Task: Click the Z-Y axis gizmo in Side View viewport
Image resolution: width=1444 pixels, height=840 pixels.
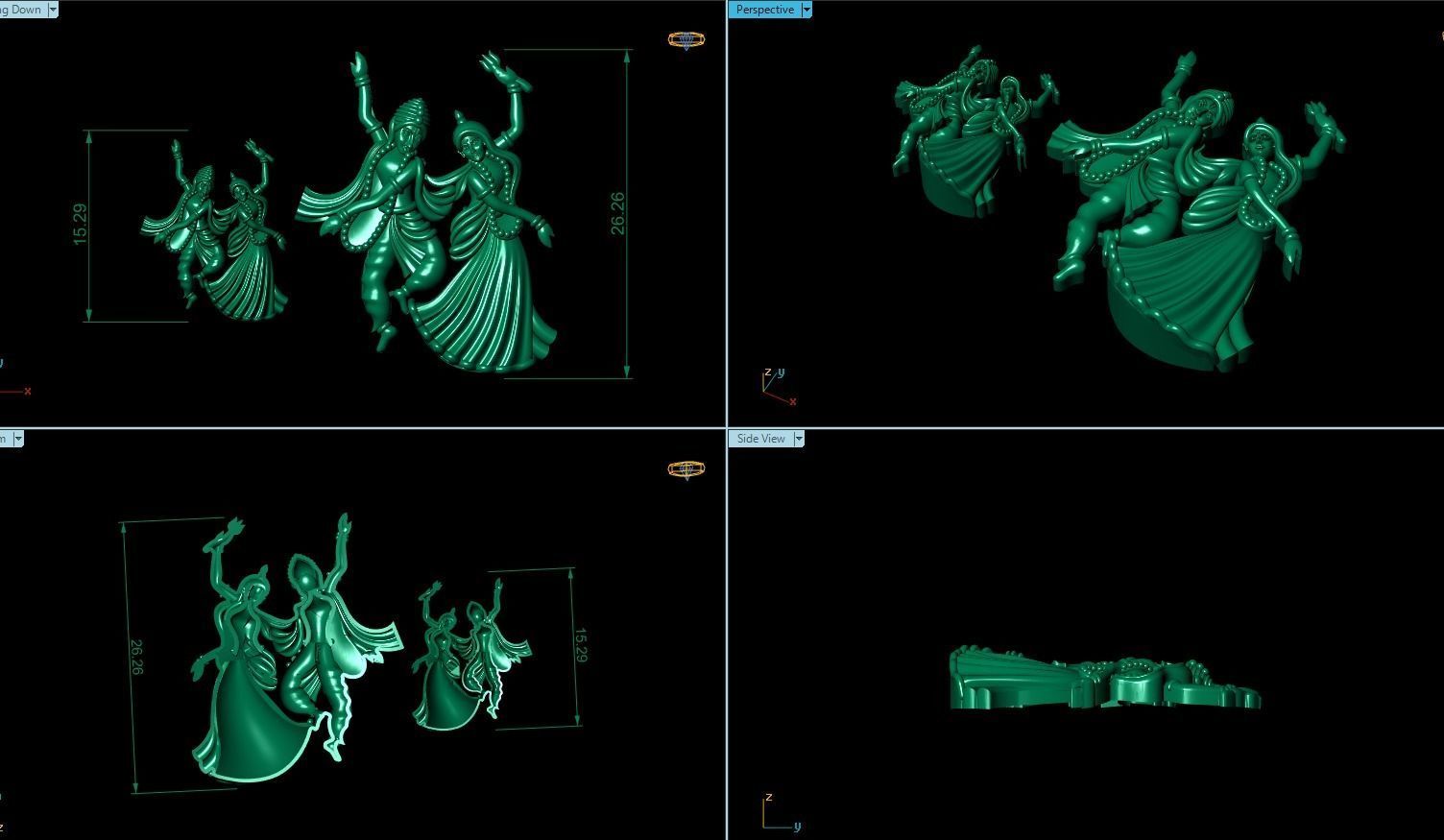Action: [x=782, y=813]
